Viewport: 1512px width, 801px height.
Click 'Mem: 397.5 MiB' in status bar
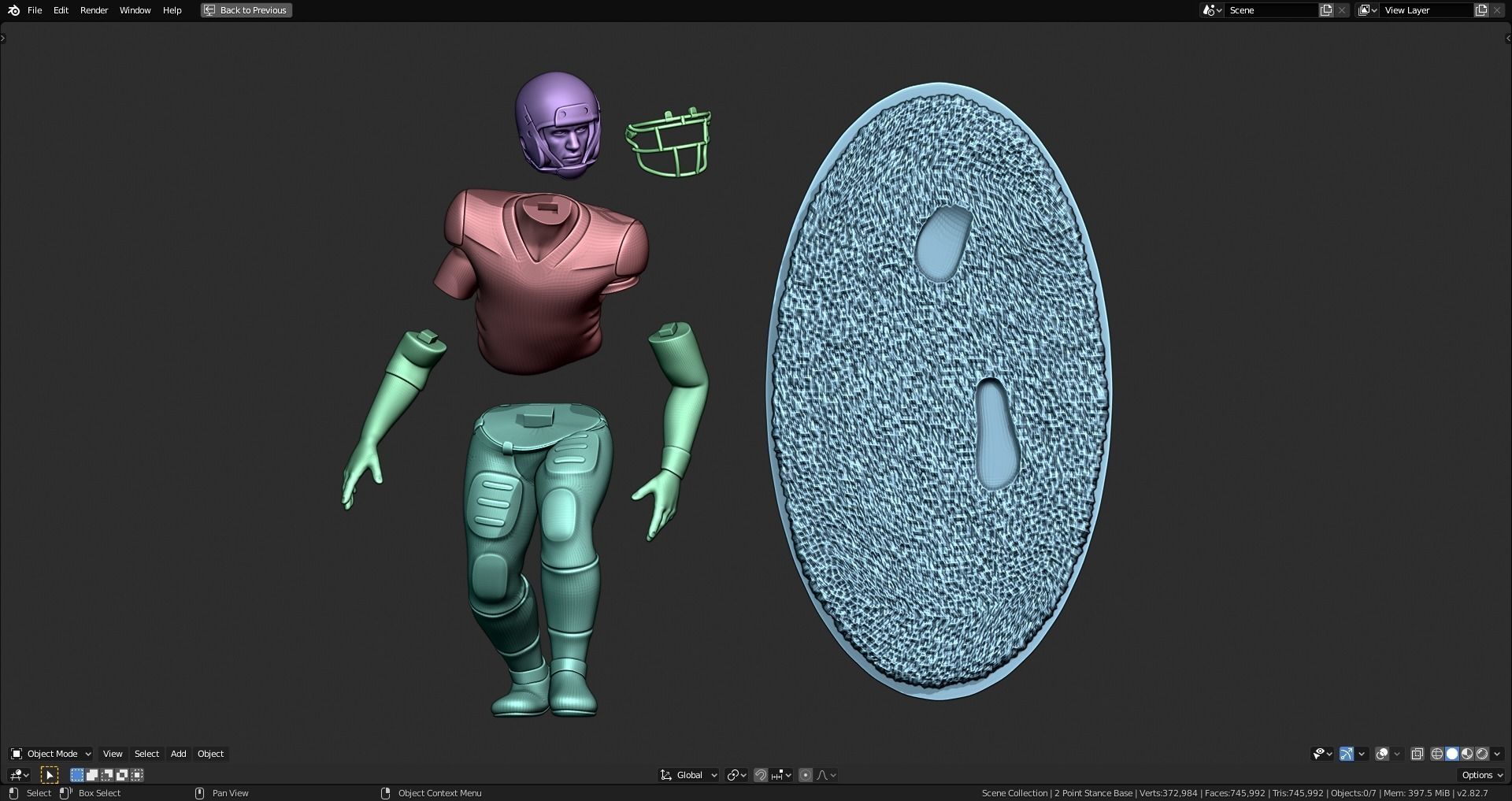[1416, 793]
